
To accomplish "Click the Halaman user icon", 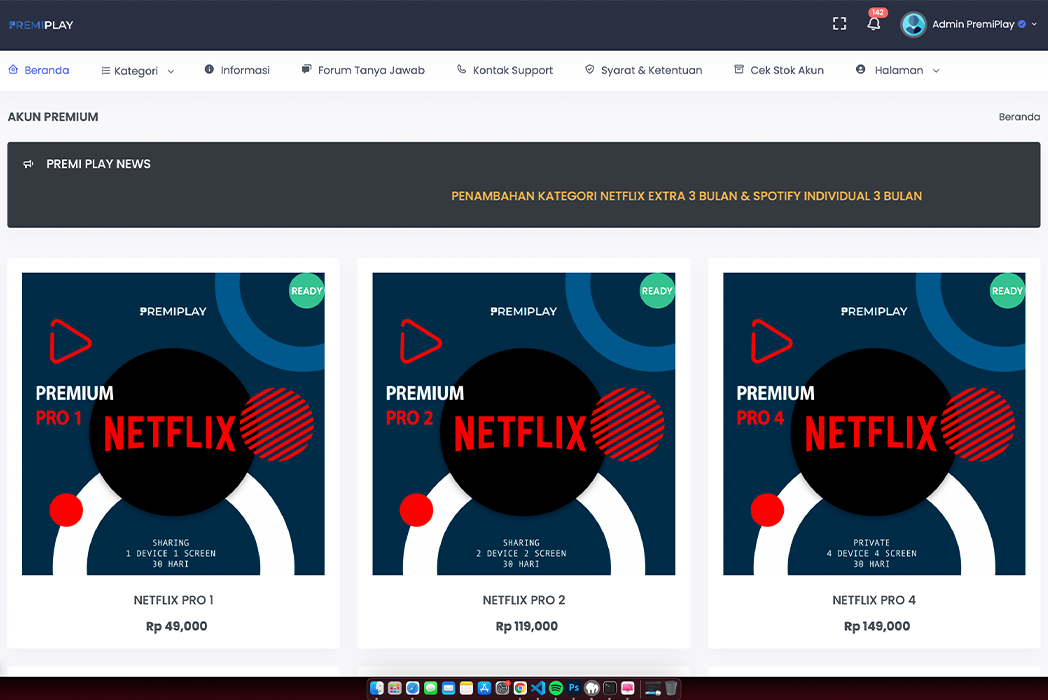I will pyautogui.click(x=860, y=70).
